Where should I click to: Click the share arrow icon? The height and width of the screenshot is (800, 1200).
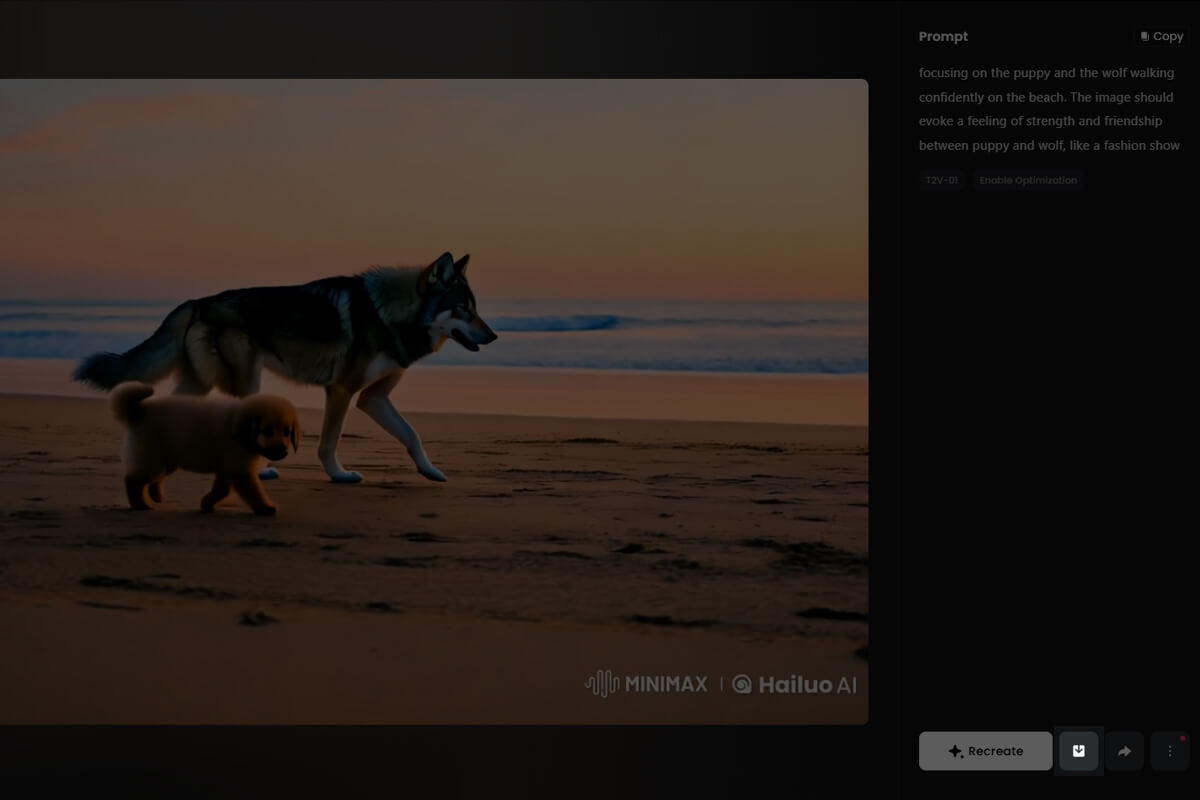[1124, 751]
